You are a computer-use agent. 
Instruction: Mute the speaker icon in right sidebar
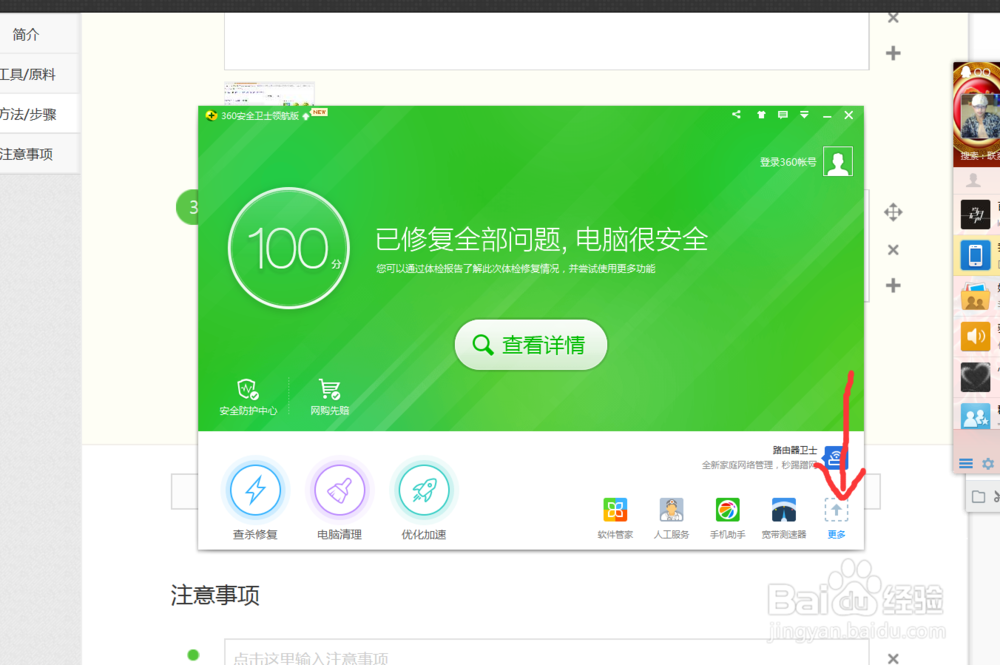coord(975,337)
